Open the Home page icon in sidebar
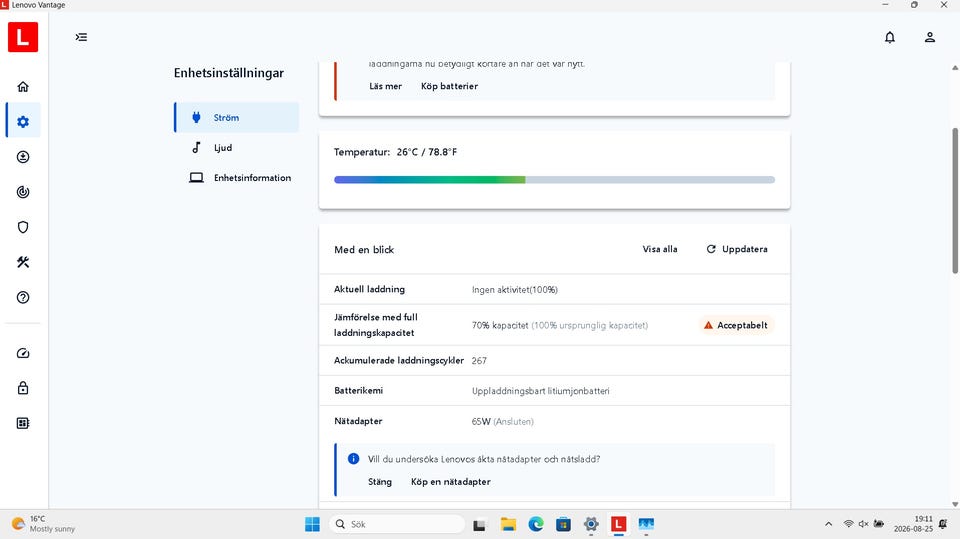This screenshot has height=539, width=960. click(23, 86)
